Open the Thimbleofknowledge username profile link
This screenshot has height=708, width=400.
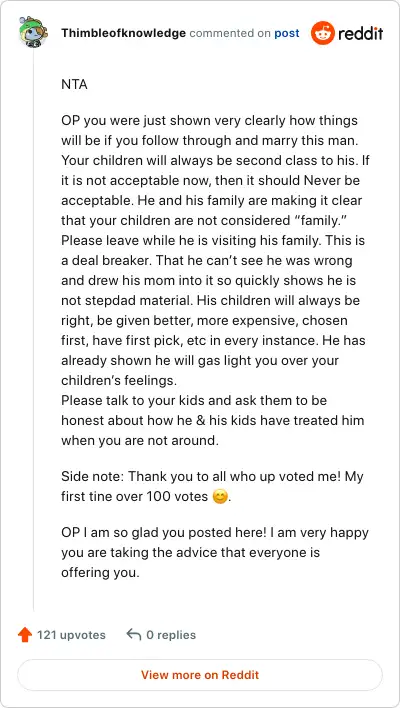pos(123,33)
